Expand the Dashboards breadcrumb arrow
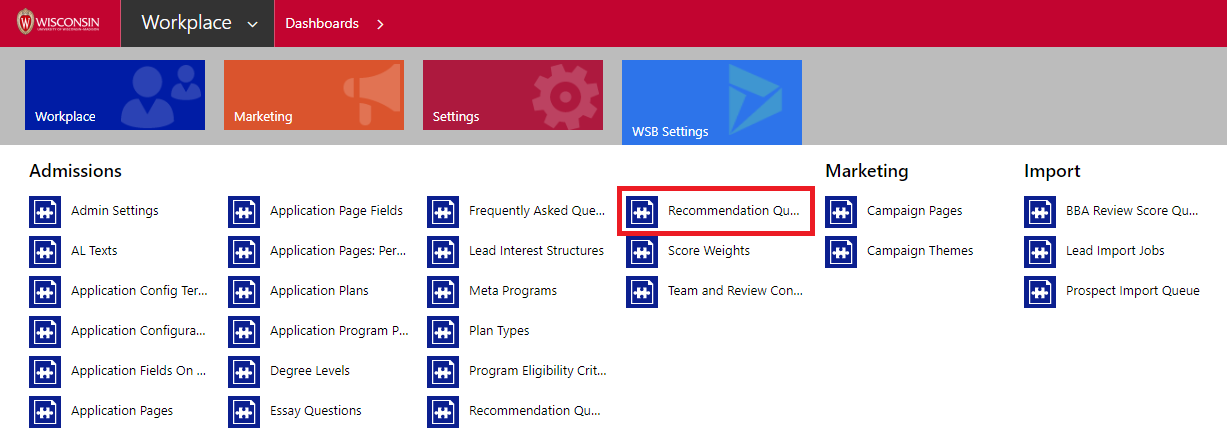The width and height of the screenshot is (1227, 438). [x=380, y=24]
